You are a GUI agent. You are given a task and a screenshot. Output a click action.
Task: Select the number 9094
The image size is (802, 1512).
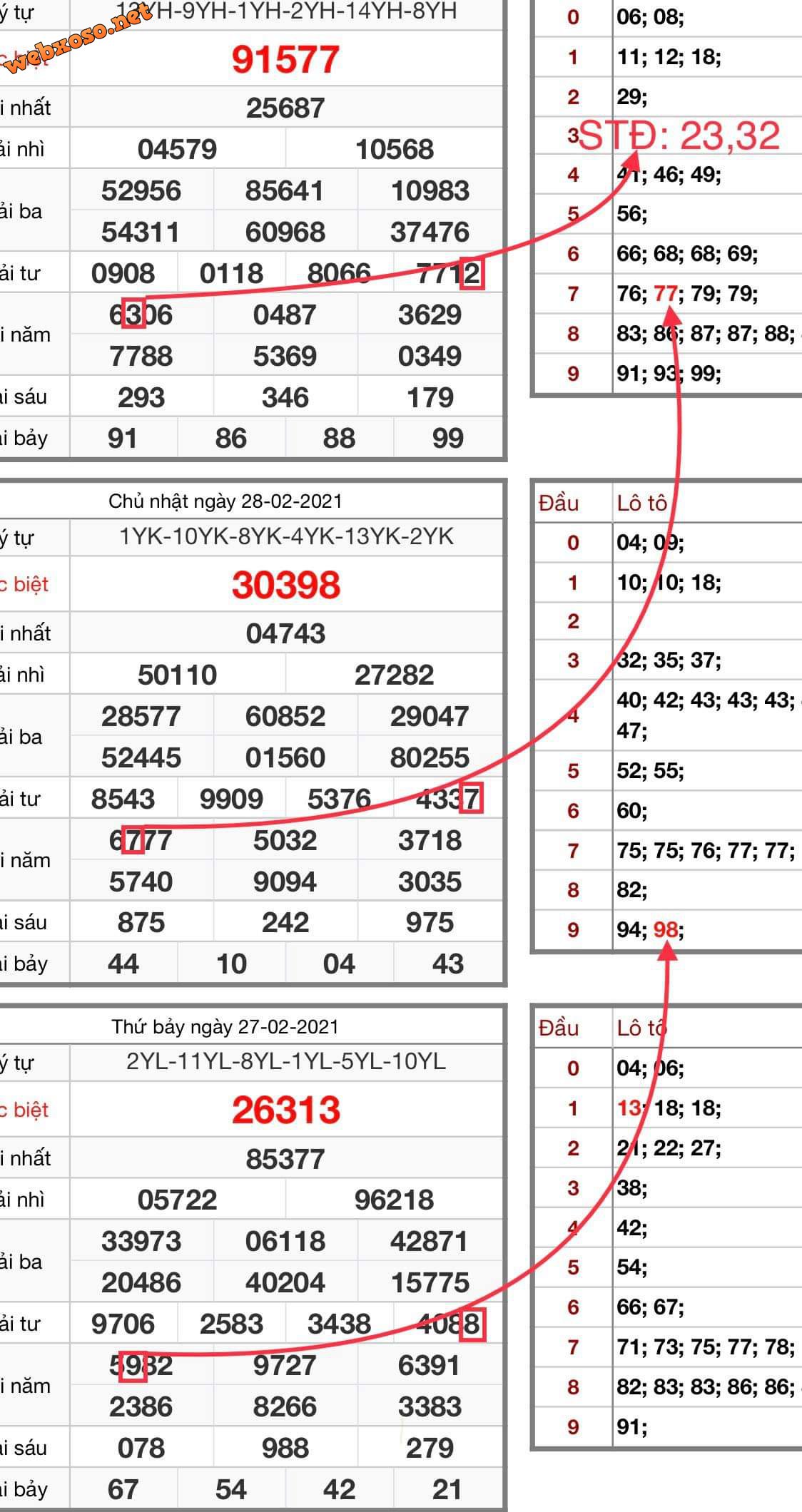coord(285,882)
